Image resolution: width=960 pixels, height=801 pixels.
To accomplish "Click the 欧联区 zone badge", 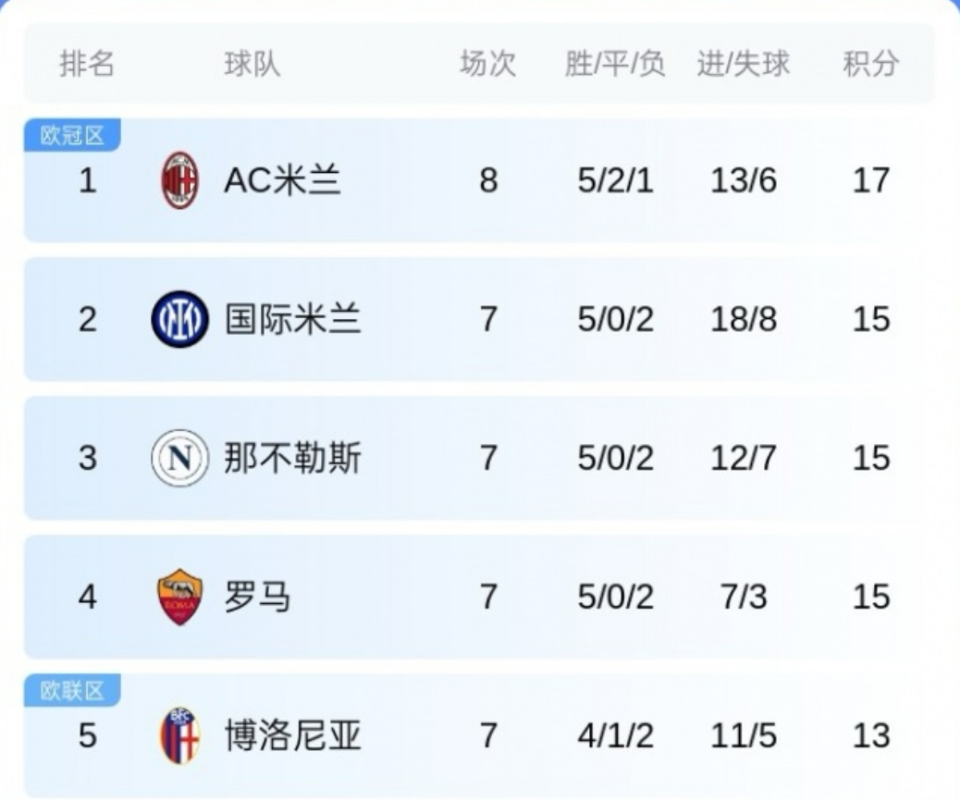I will [x=72, y=690].
